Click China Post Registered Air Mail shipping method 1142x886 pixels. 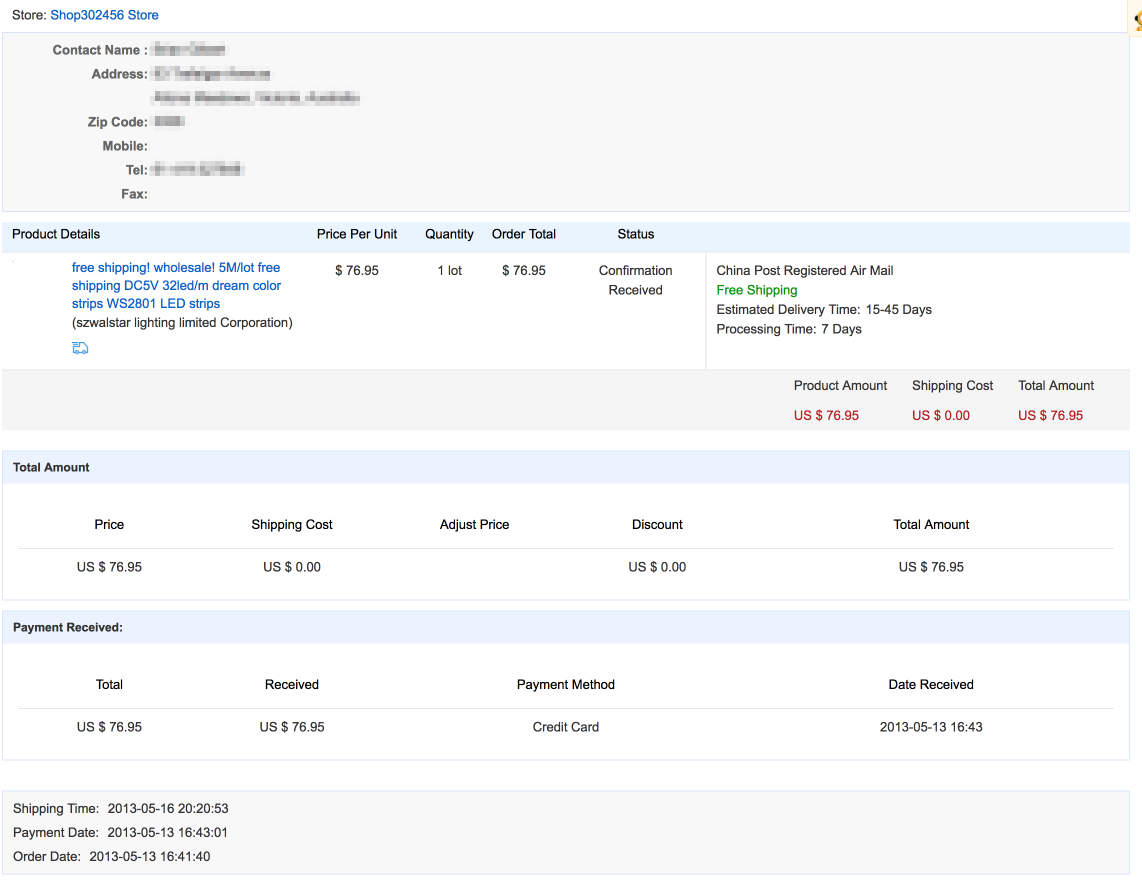(x=804, y=270)
